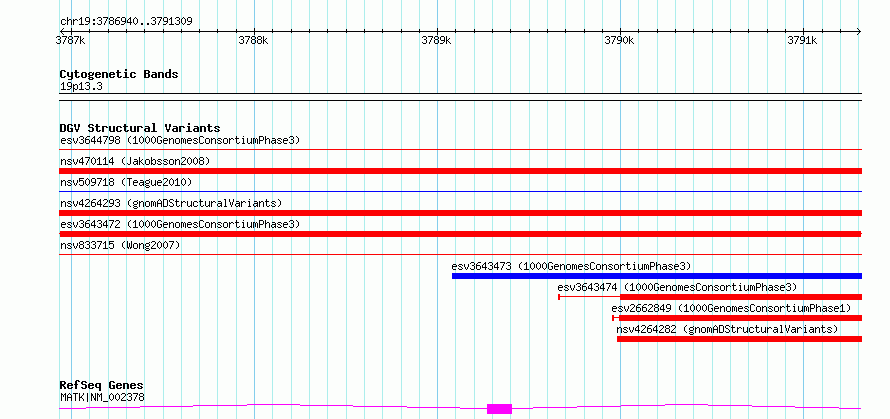The image size is (890, 419).
Task: Click the magenta MATK exon block
Action: [499, 409]
